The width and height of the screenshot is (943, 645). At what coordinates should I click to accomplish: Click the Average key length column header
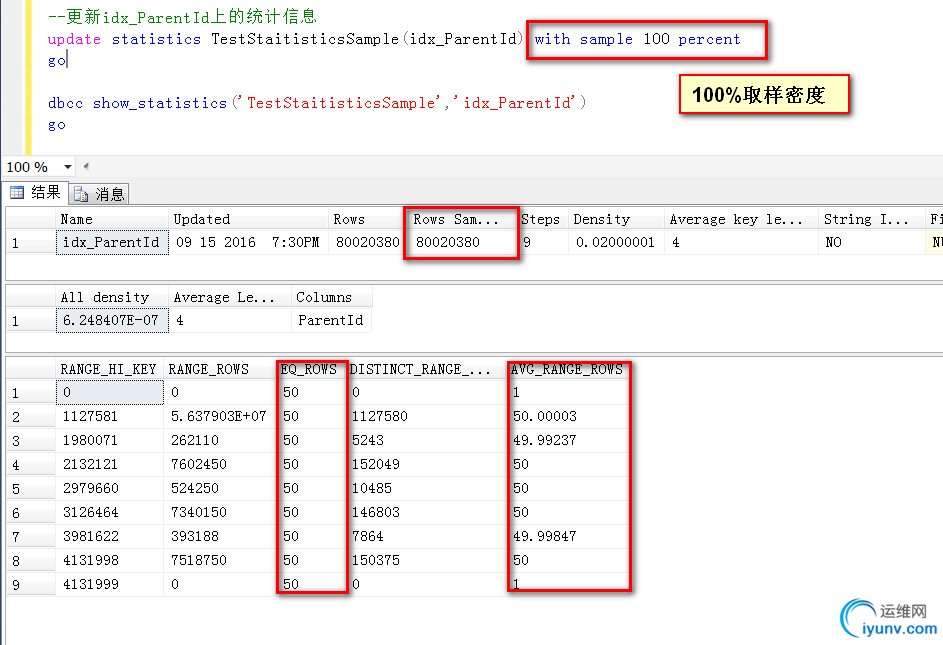coord(741,219)
